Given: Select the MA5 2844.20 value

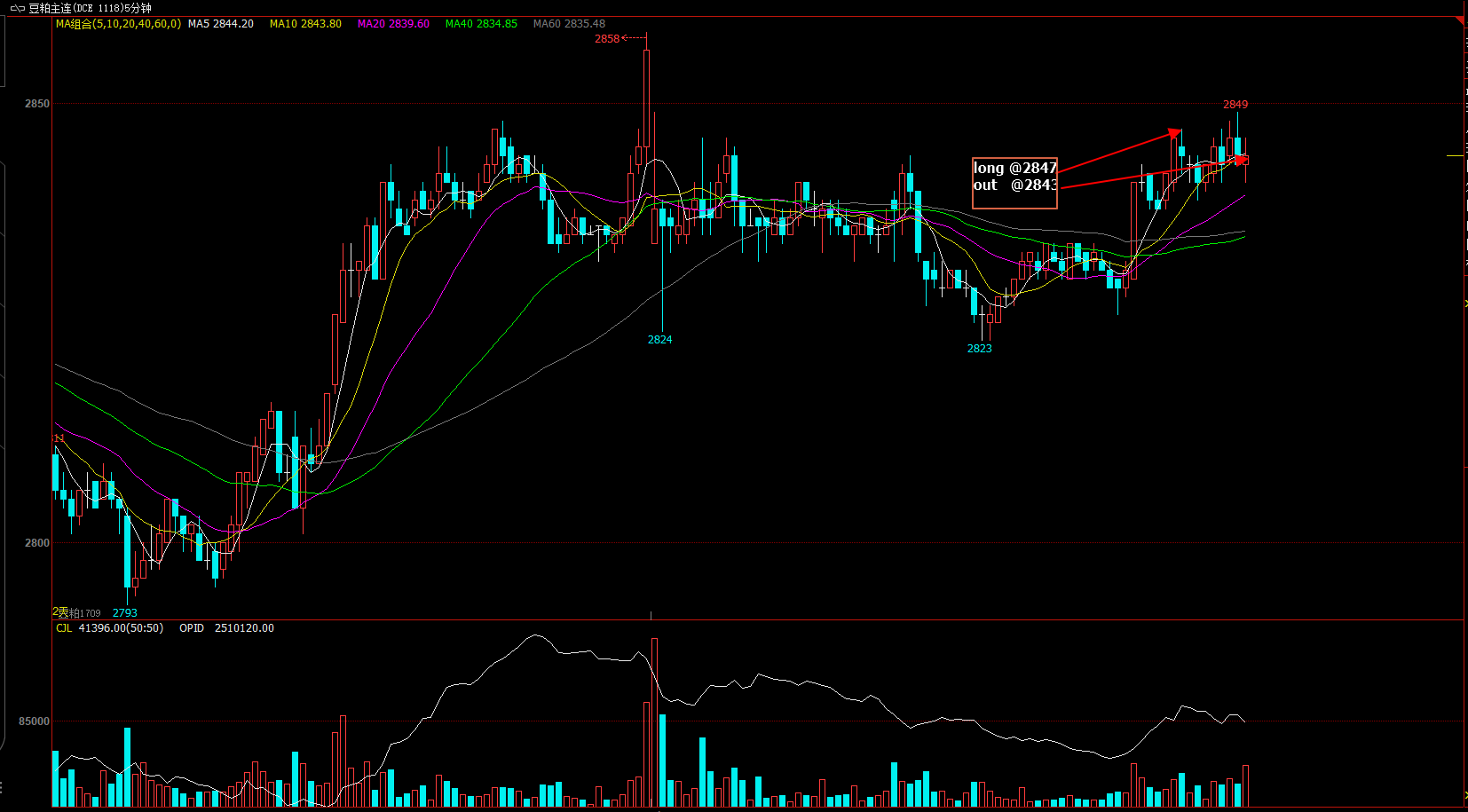Looking at the screenshot, I should (x=221, y=24).
